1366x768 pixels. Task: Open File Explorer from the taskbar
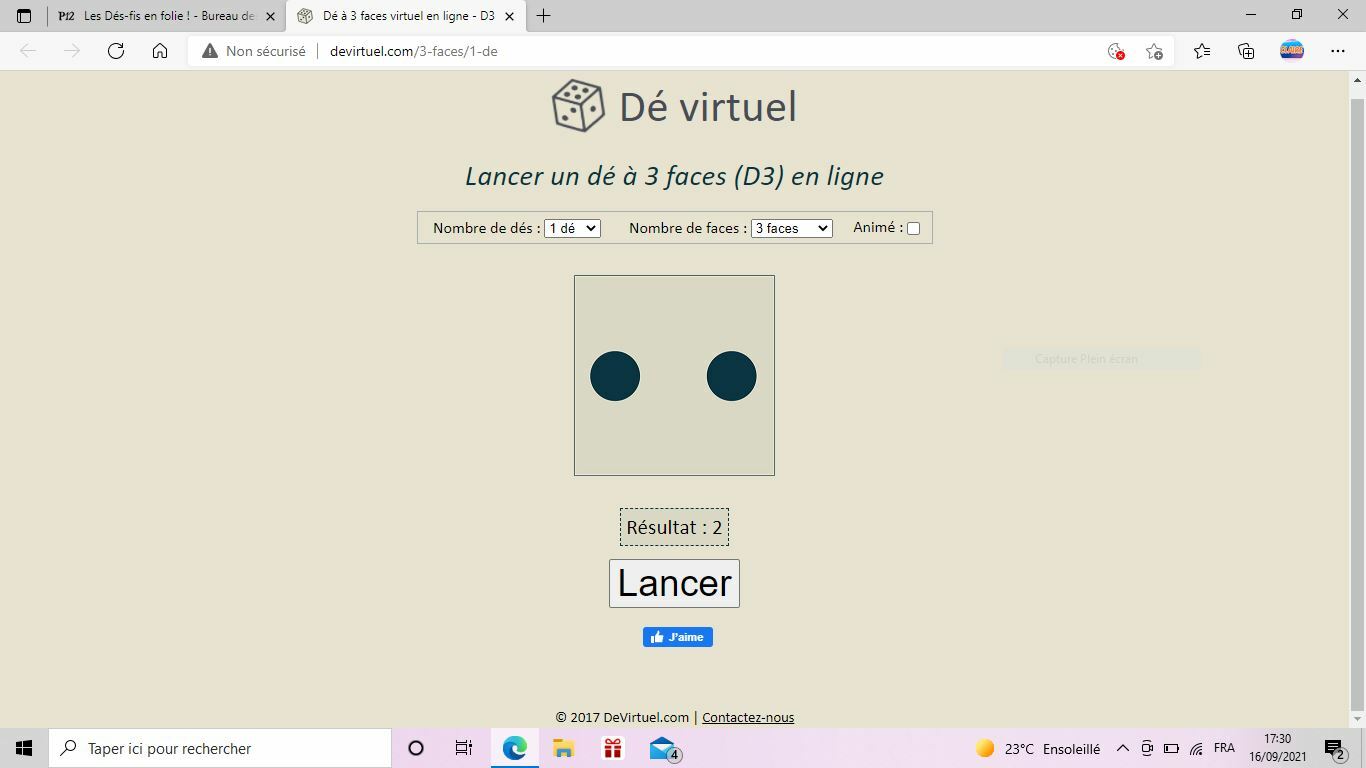point(563,748)
